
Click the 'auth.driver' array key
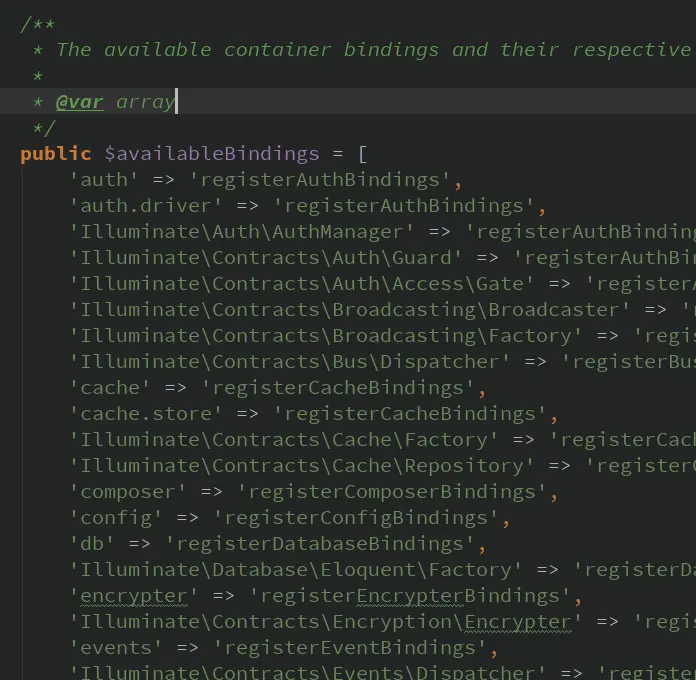[x=146, y=206]
